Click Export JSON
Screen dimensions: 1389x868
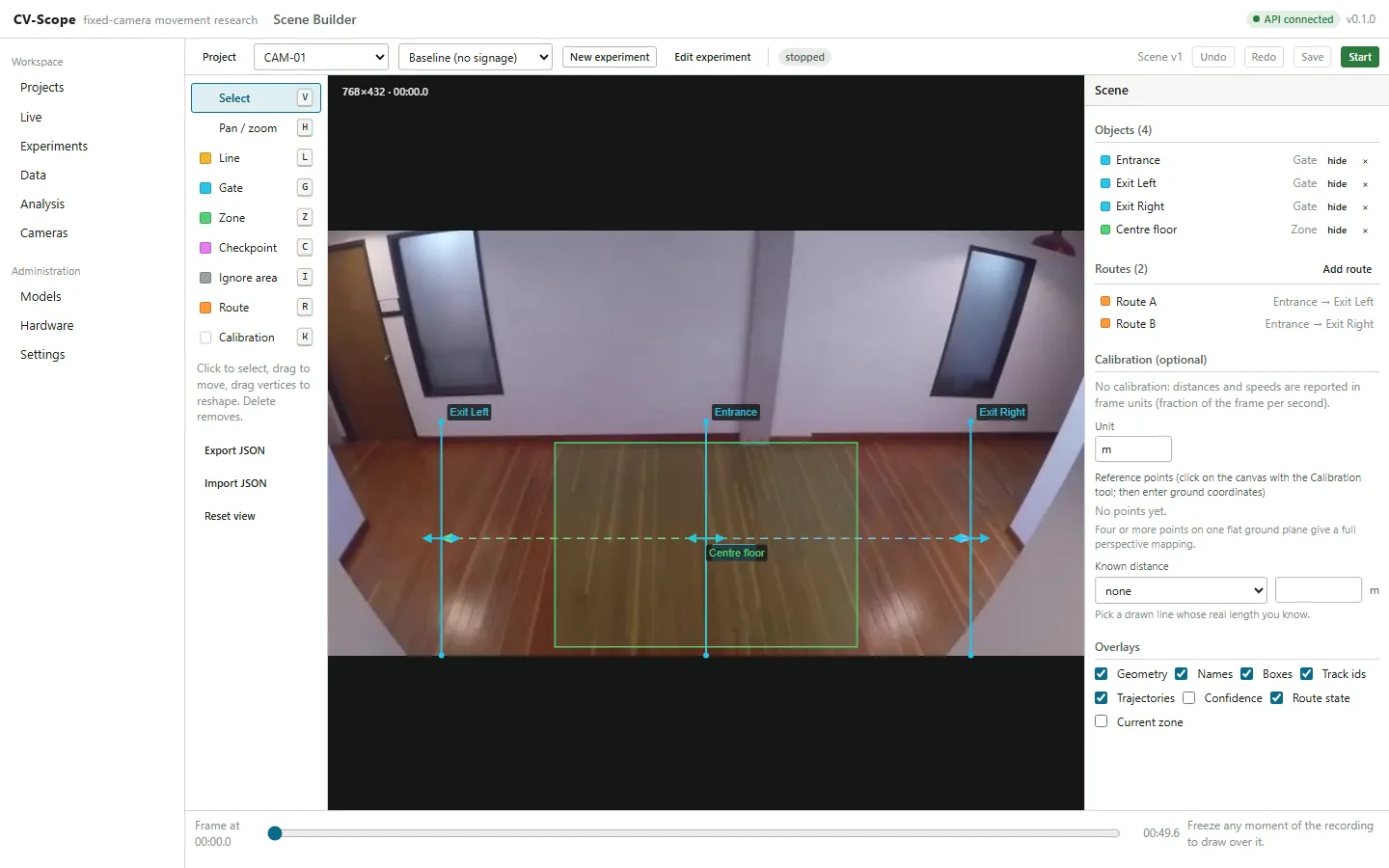click(x=234, y=450)
